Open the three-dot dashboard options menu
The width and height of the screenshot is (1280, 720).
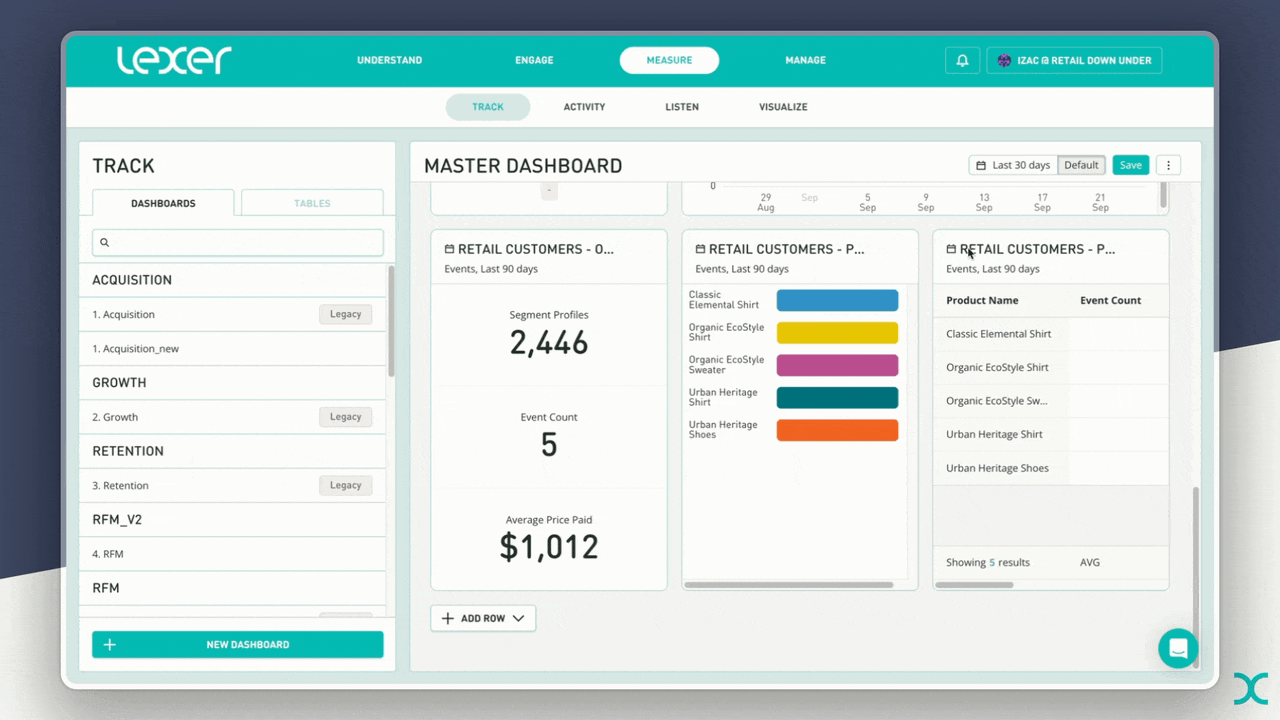click(1168, 165)
